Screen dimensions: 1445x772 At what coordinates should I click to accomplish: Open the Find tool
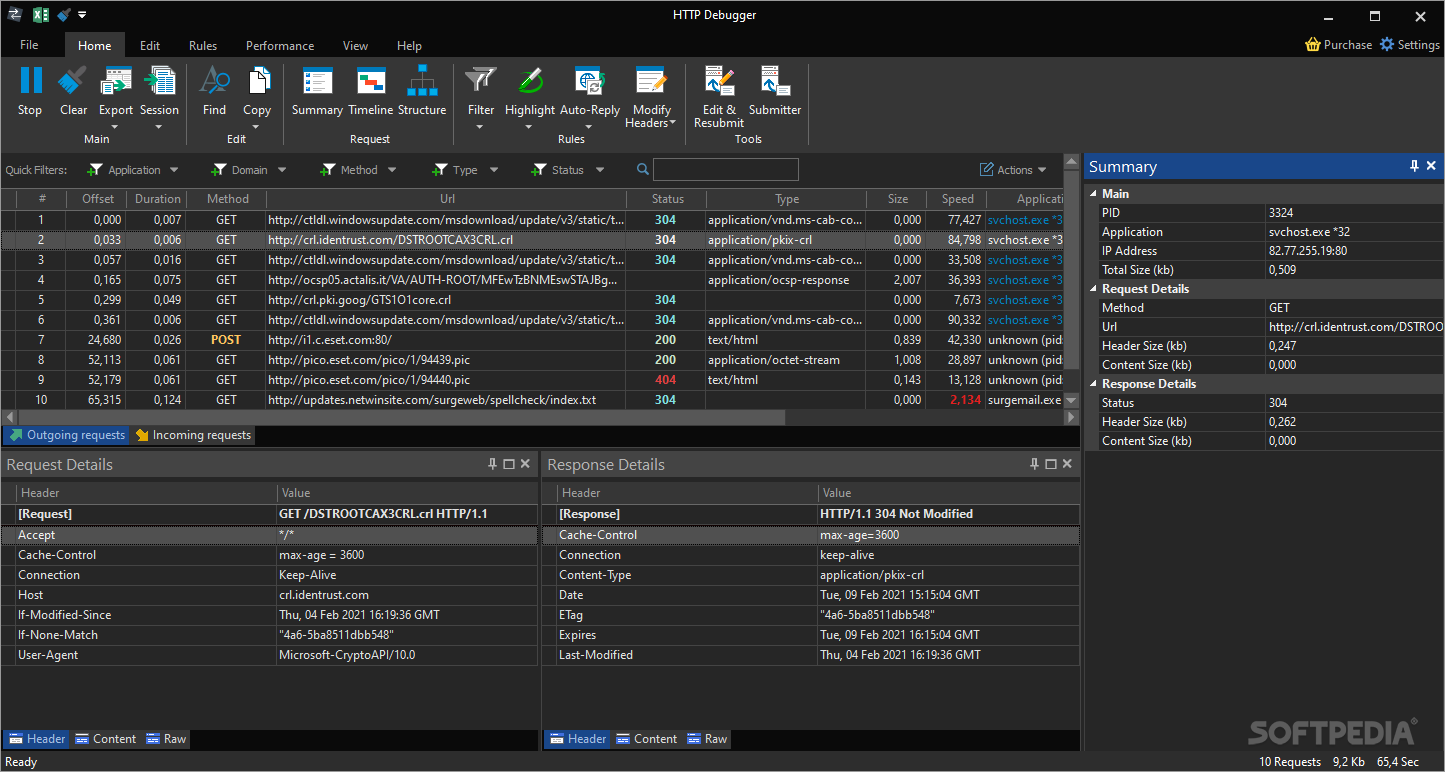click(x=214, y=92)
